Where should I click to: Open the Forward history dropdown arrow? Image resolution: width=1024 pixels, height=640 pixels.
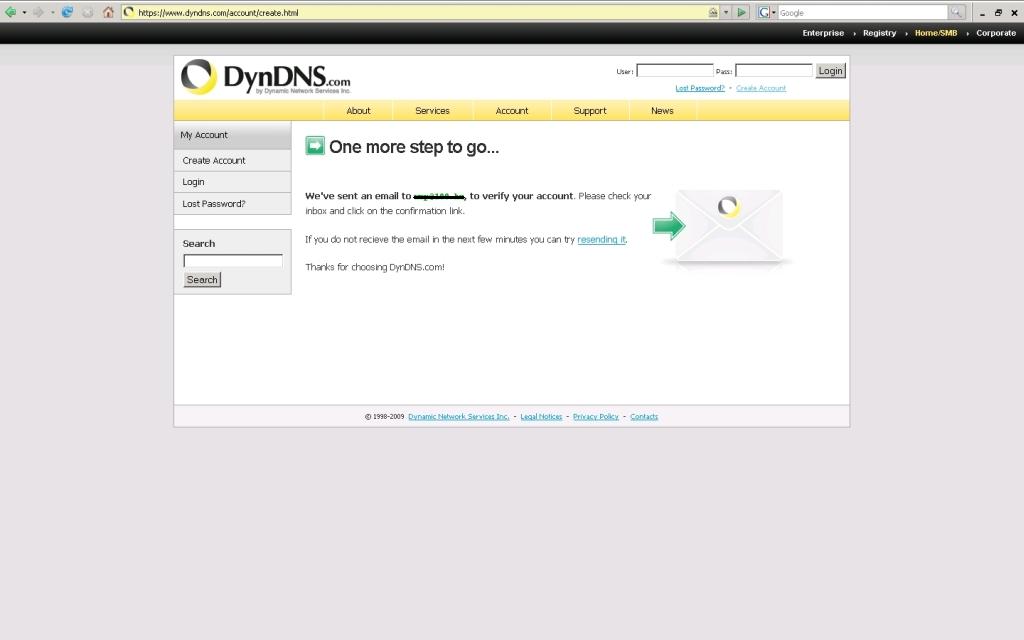click(52, 12)
